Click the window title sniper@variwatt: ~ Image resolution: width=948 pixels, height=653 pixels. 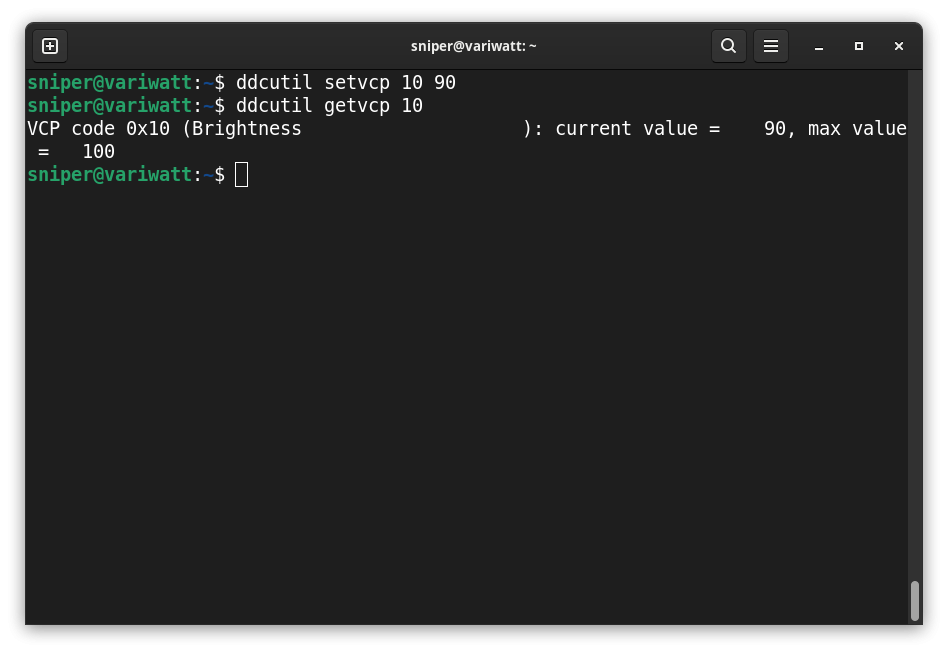(474, 46)
